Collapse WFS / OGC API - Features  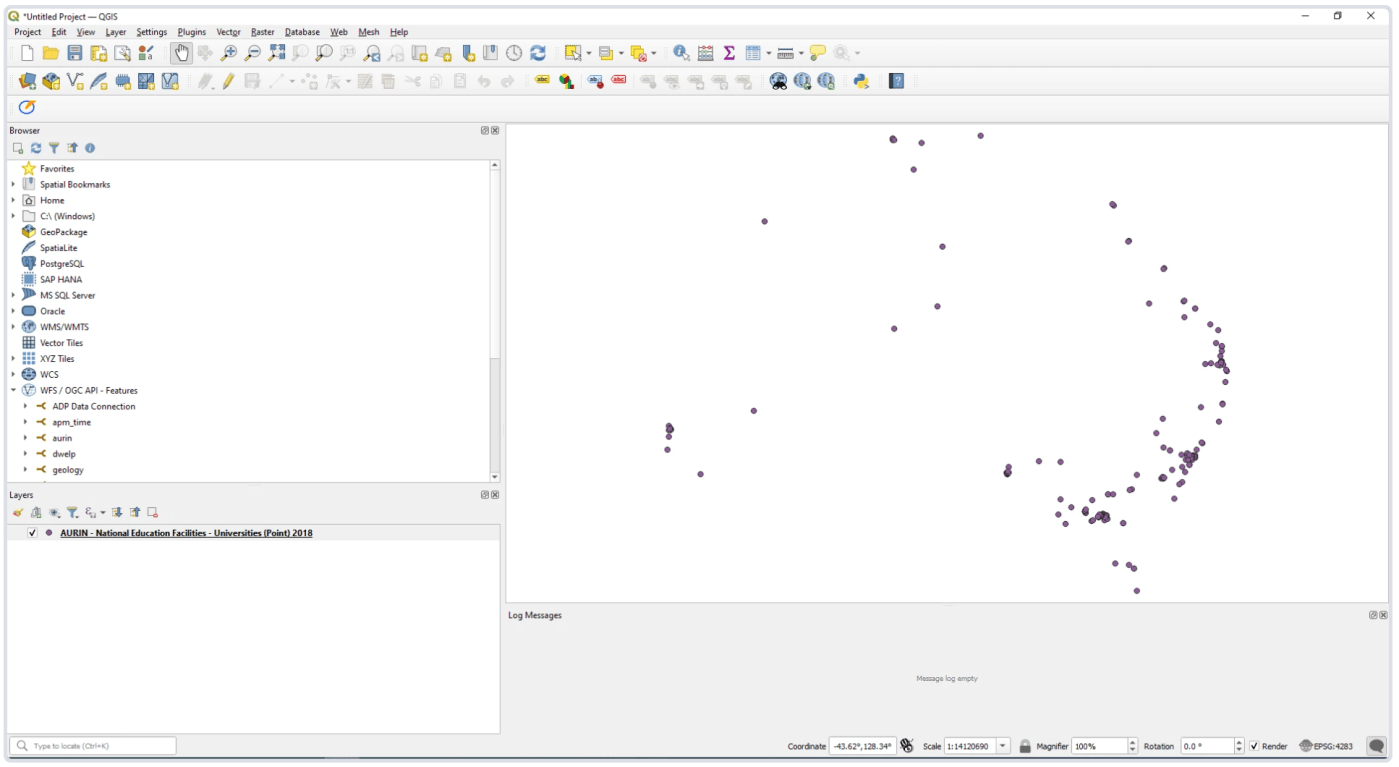(x=11, y=390)
